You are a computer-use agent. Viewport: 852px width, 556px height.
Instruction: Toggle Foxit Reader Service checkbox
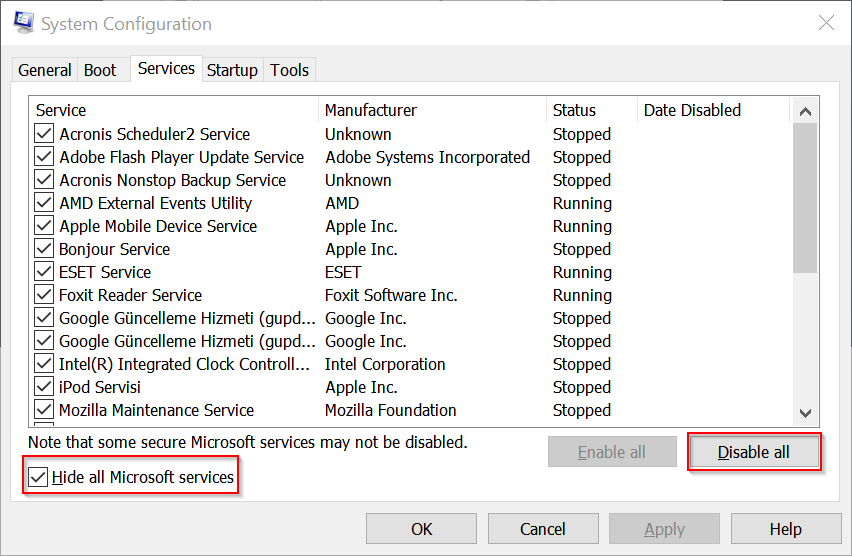[44, 295]
